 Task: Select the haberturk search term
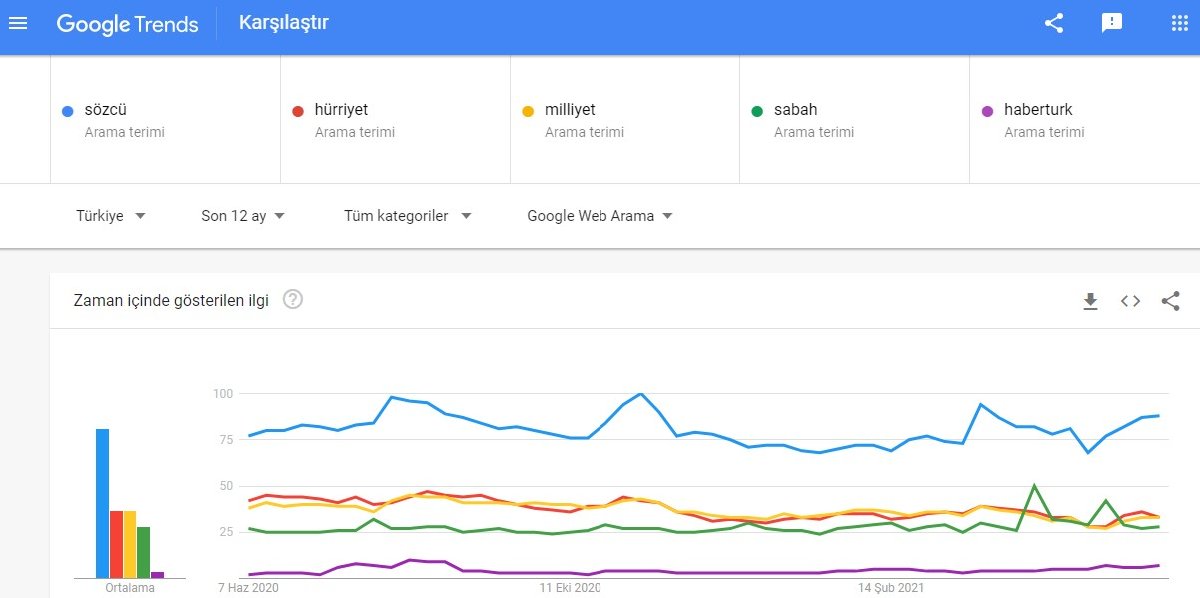click(1085, 119)
